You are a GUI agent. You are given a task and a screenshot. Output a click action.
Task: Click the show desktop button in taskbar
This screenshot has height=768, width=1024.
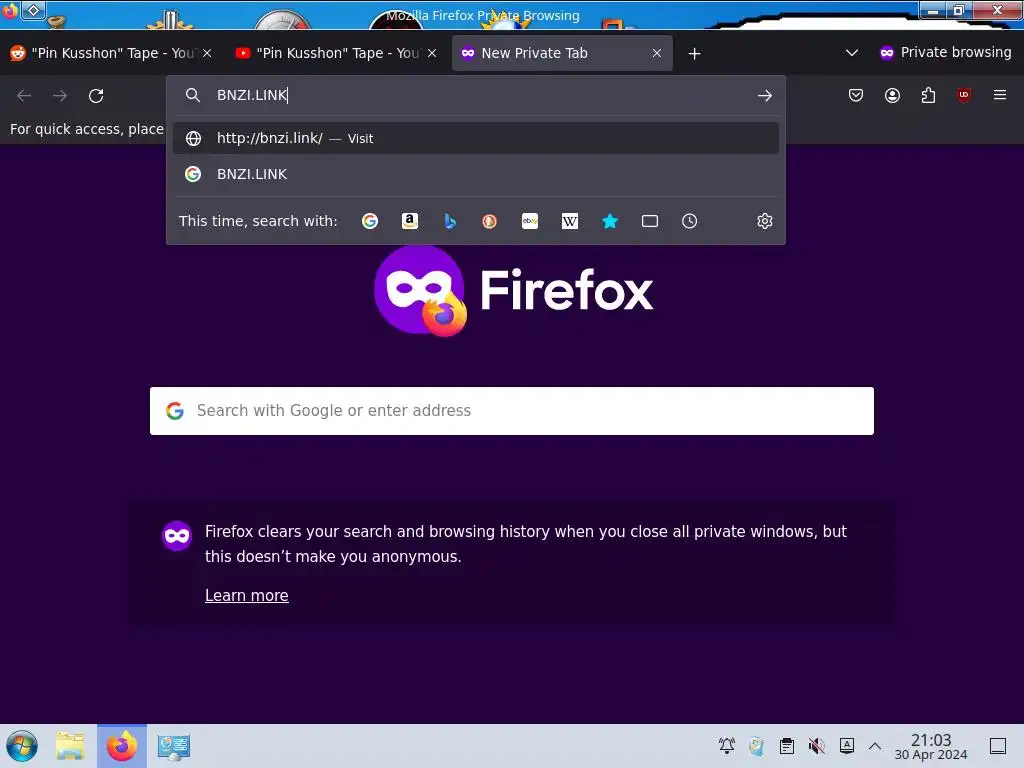(998, 746)
